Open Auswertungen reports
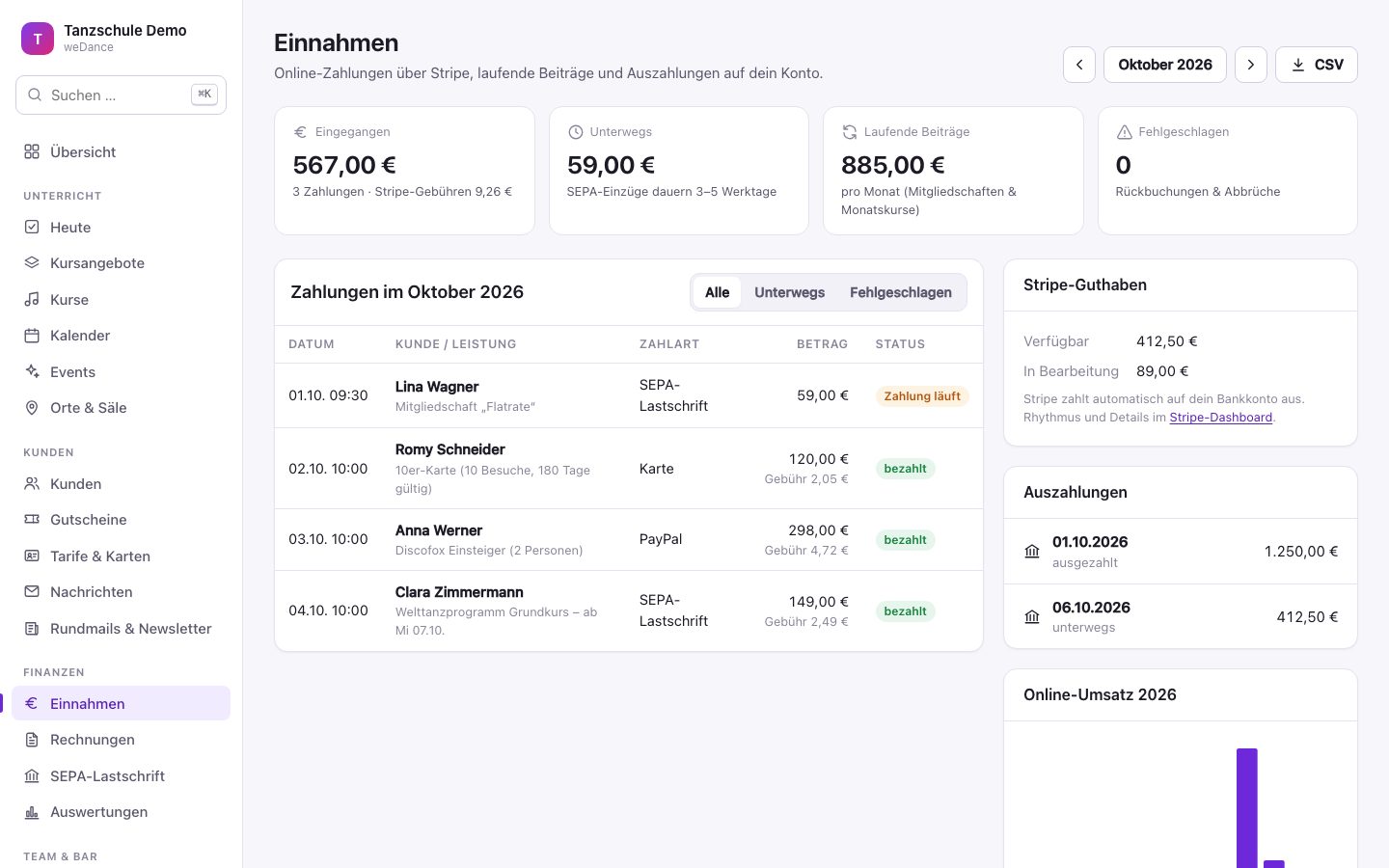1389x868 pixels. click(x=121, y=812)
